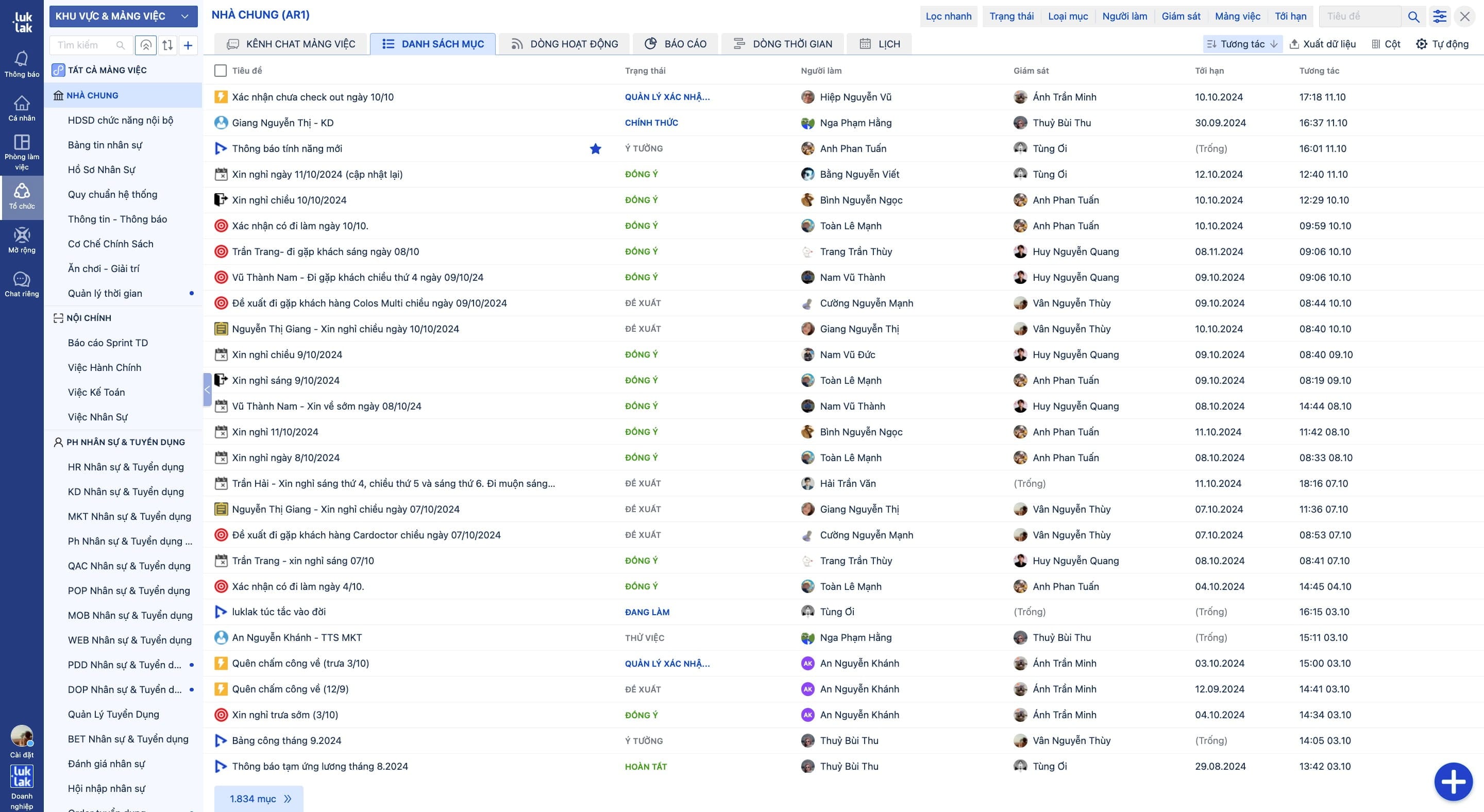Select Việc Kế Toán in the sidebar

(x=96, y=392)
